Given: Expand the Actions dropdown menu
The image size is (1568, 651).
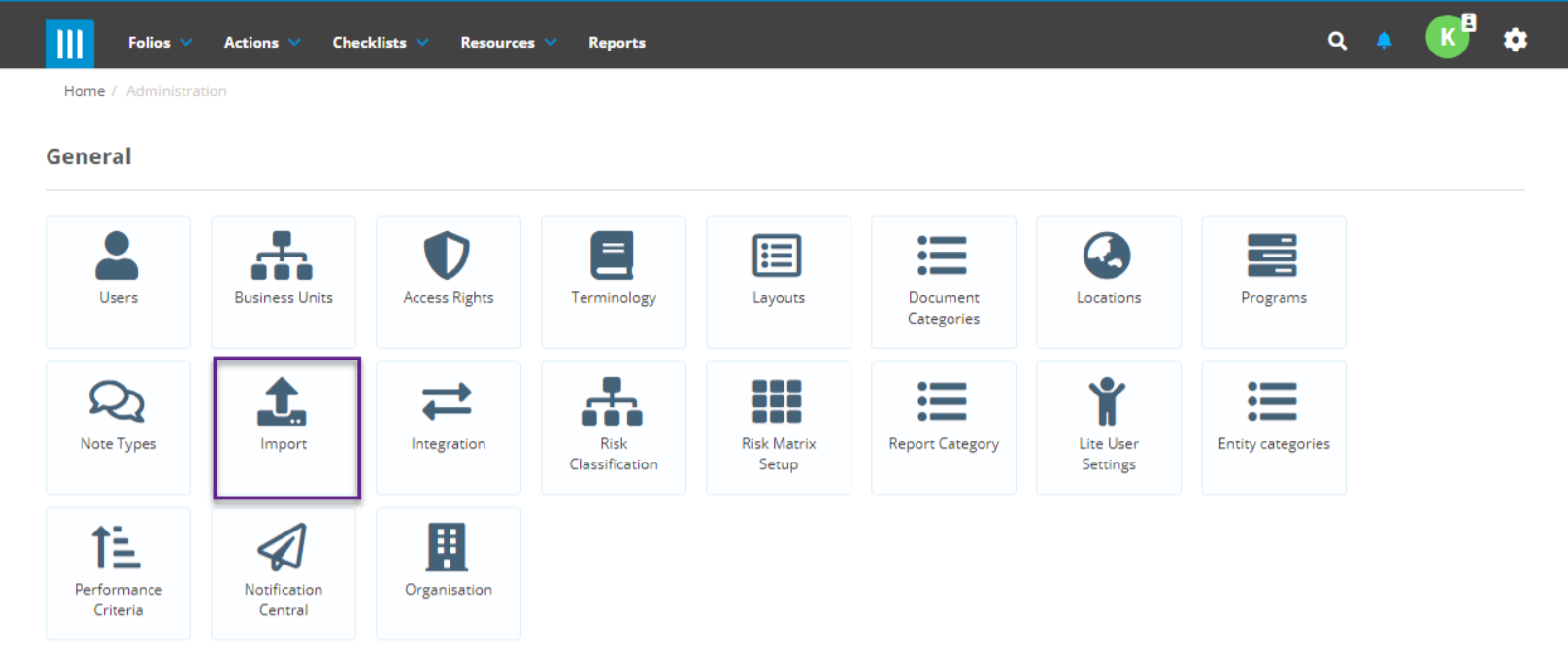Looking at the screenshot, I should tap(262, 43).
